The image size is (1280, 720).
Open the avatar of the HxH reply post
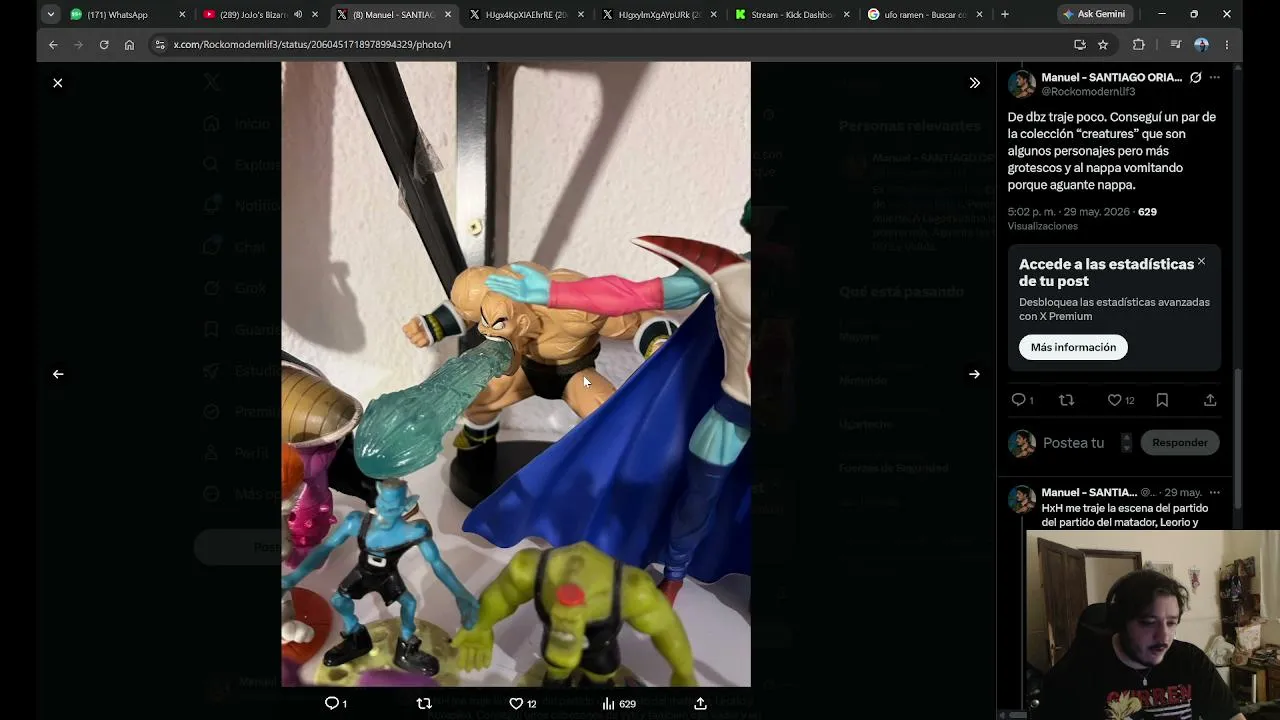tap(1022, 499)
